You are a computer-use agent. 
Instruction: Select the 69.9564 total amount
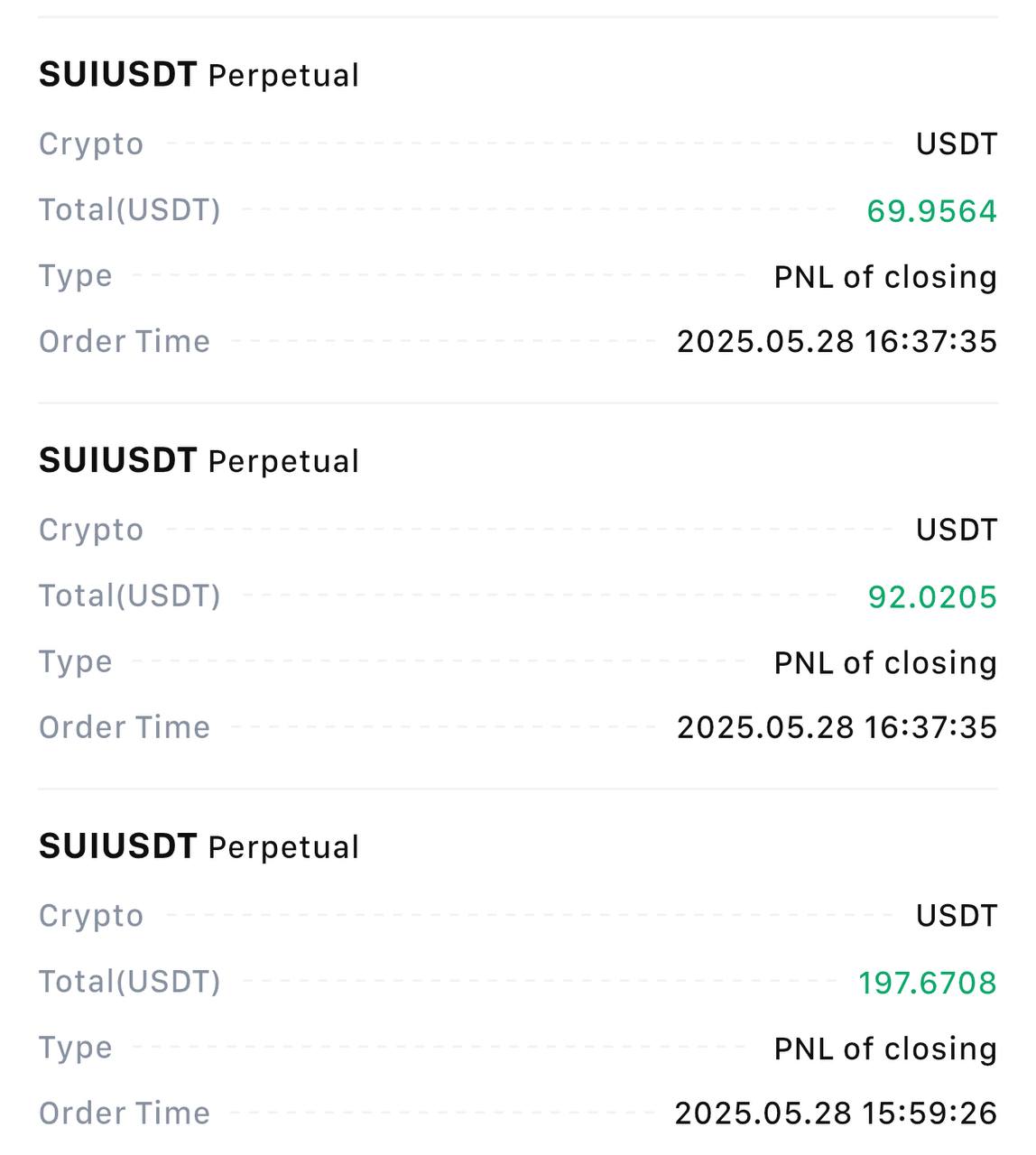[x=931, y=211]
